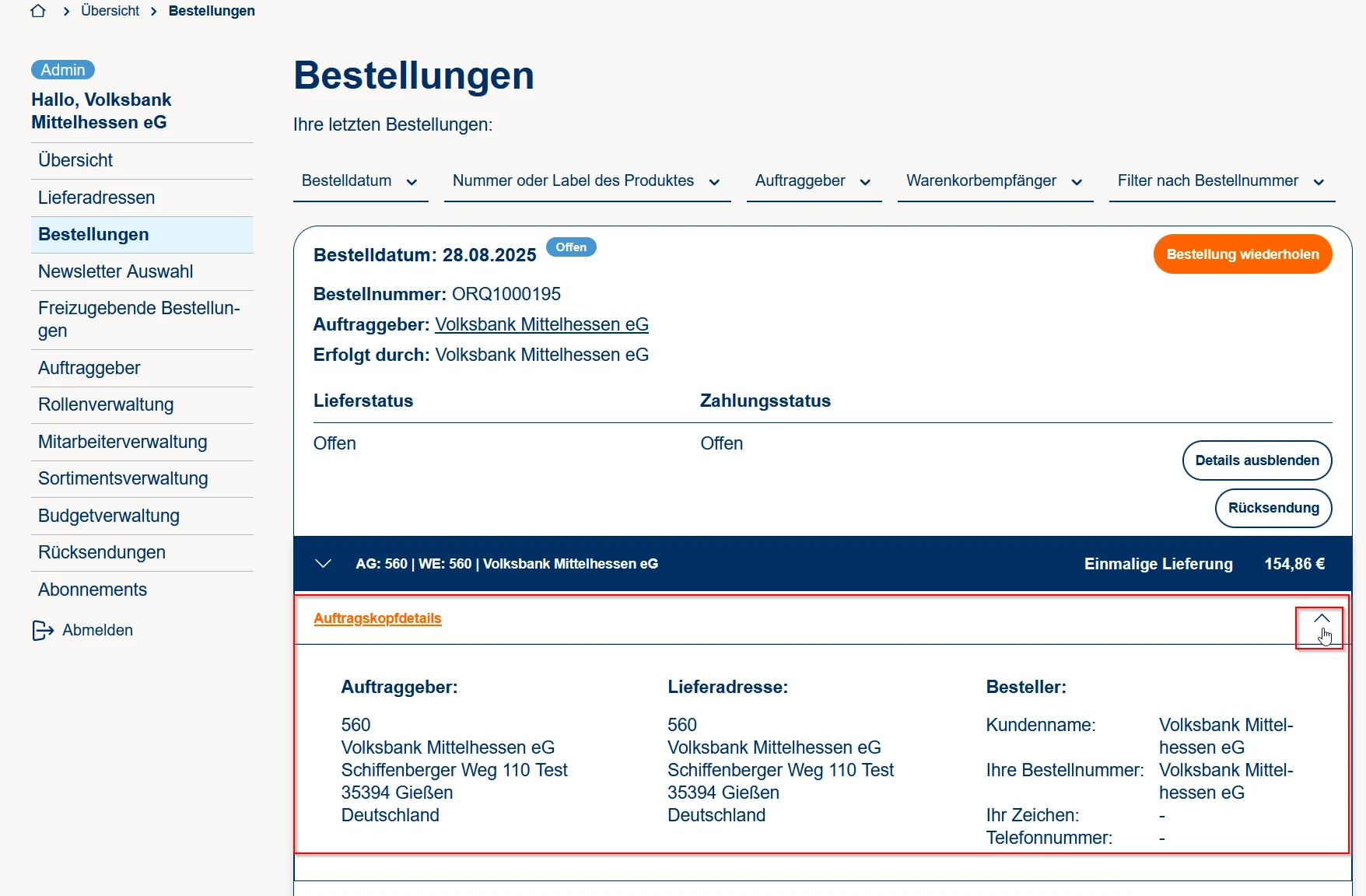Click the home icon in breadcrumb
Viewport: 1366px width, 896px height.
pyautogui.click(x=38, y=11)
